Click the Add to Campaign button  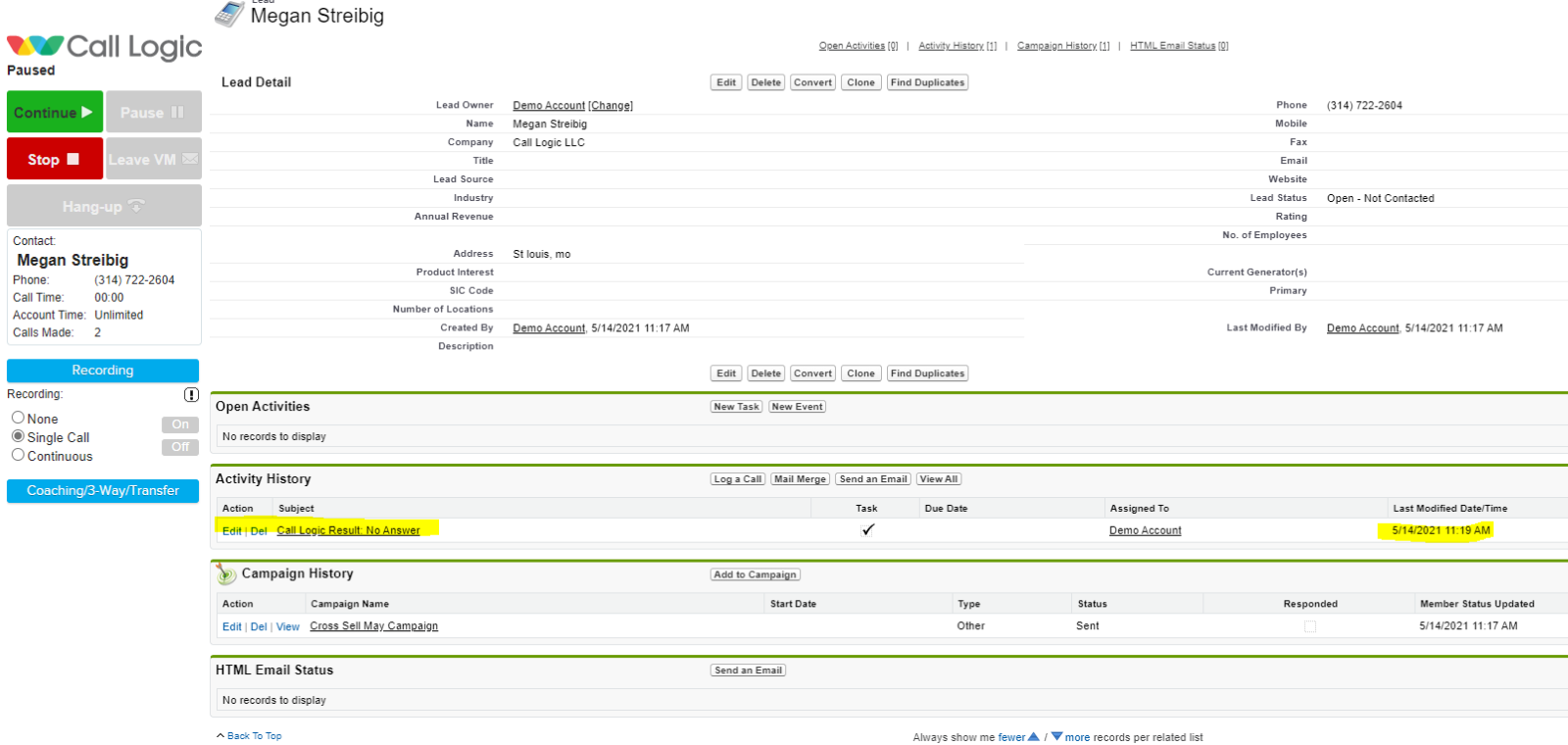click(x=756, y=574)
